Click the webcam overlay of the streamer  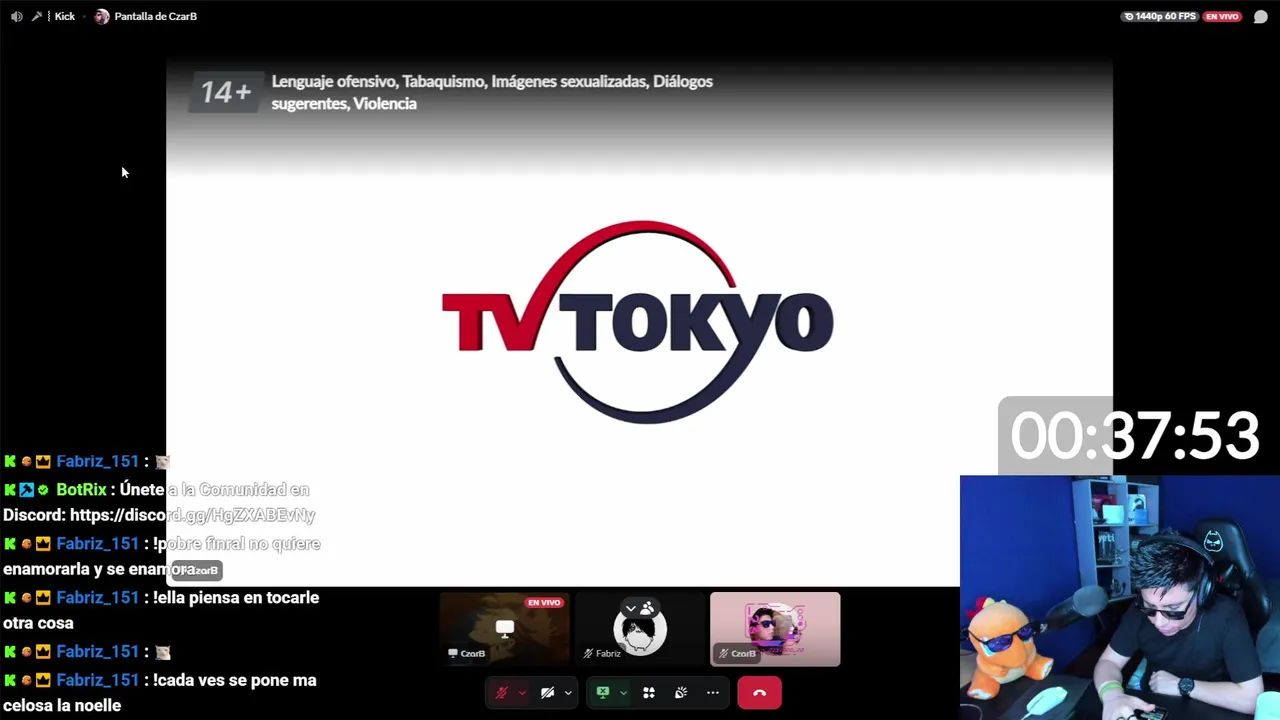click(1120, 598)
